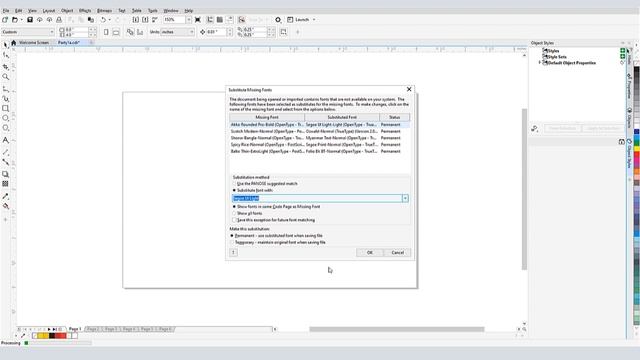Click the help question mark button
Image resolution: width=640 pixels, height=360 pixels.
[x=233, y=253]
